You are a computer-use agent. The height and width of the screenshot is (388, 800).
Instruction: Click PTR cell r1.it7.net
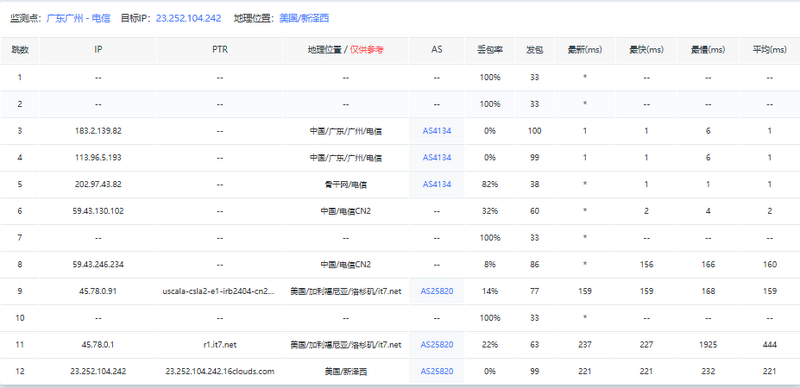tap(219, 345)
